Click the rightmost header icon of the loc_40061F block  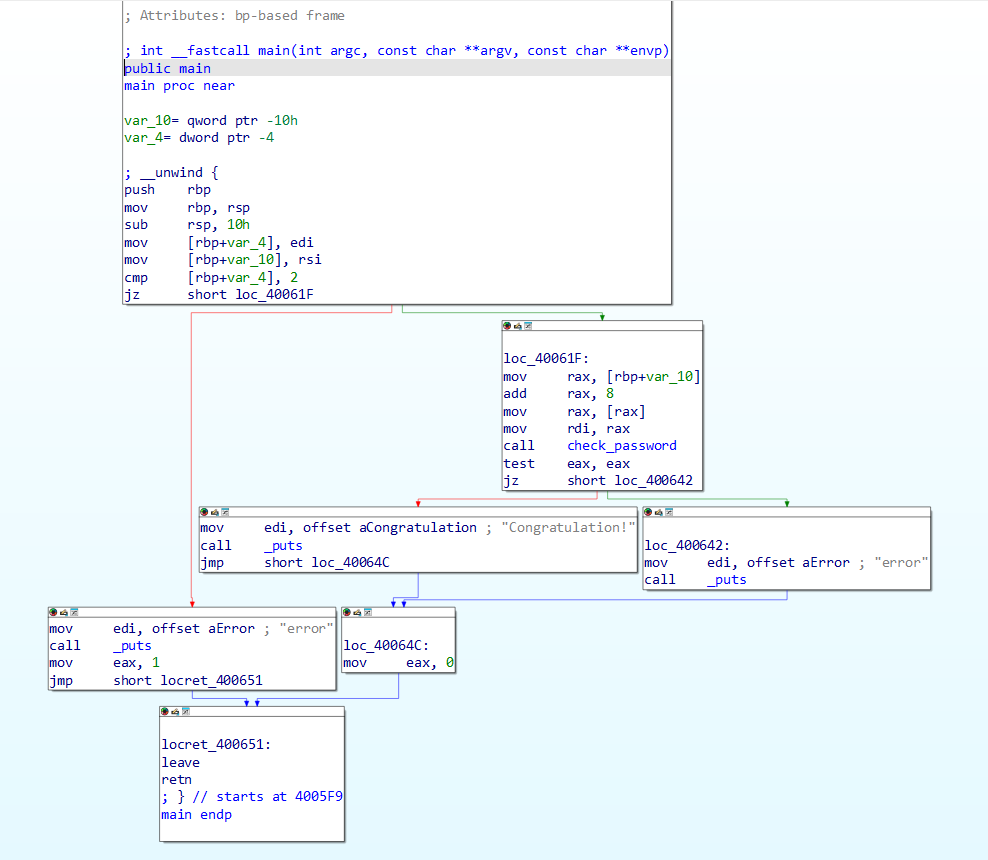528,326
